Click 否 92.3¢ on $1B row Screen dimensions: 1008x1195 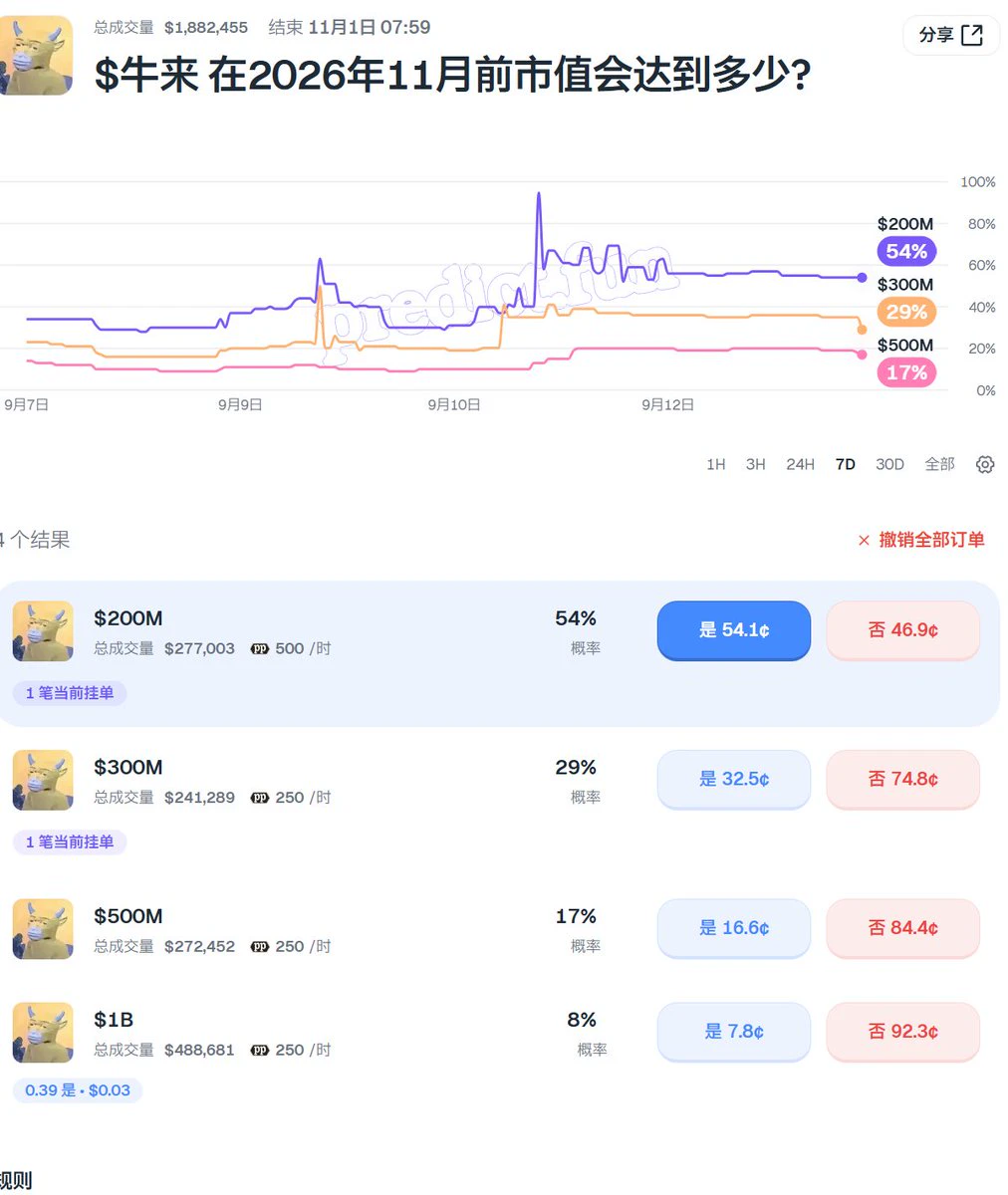coord(903,1032)
